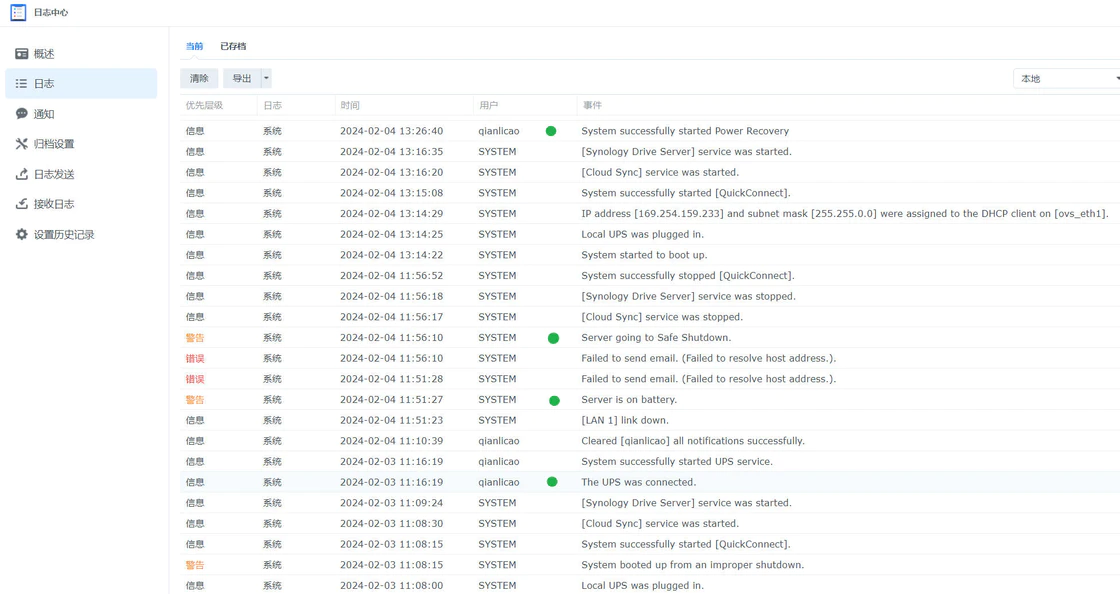1120x594 pixels.
Task: Click the 用户 column header
Action: coord(488,105)
